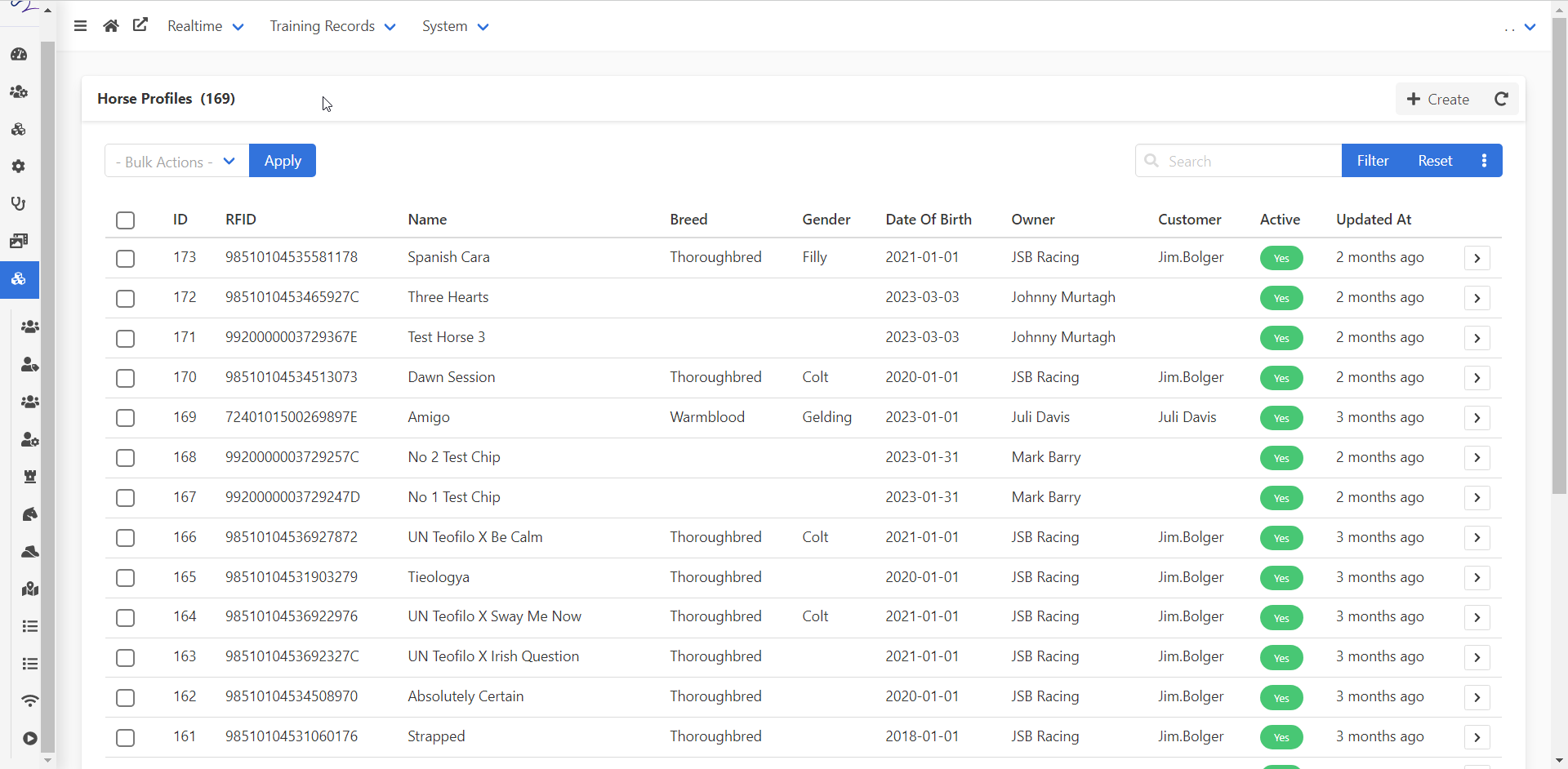Image resolution: width=1568 pixels, height=769 pixels.
Task: Expand the Realtime dropdown menu
Action: [x=204, y=25]
